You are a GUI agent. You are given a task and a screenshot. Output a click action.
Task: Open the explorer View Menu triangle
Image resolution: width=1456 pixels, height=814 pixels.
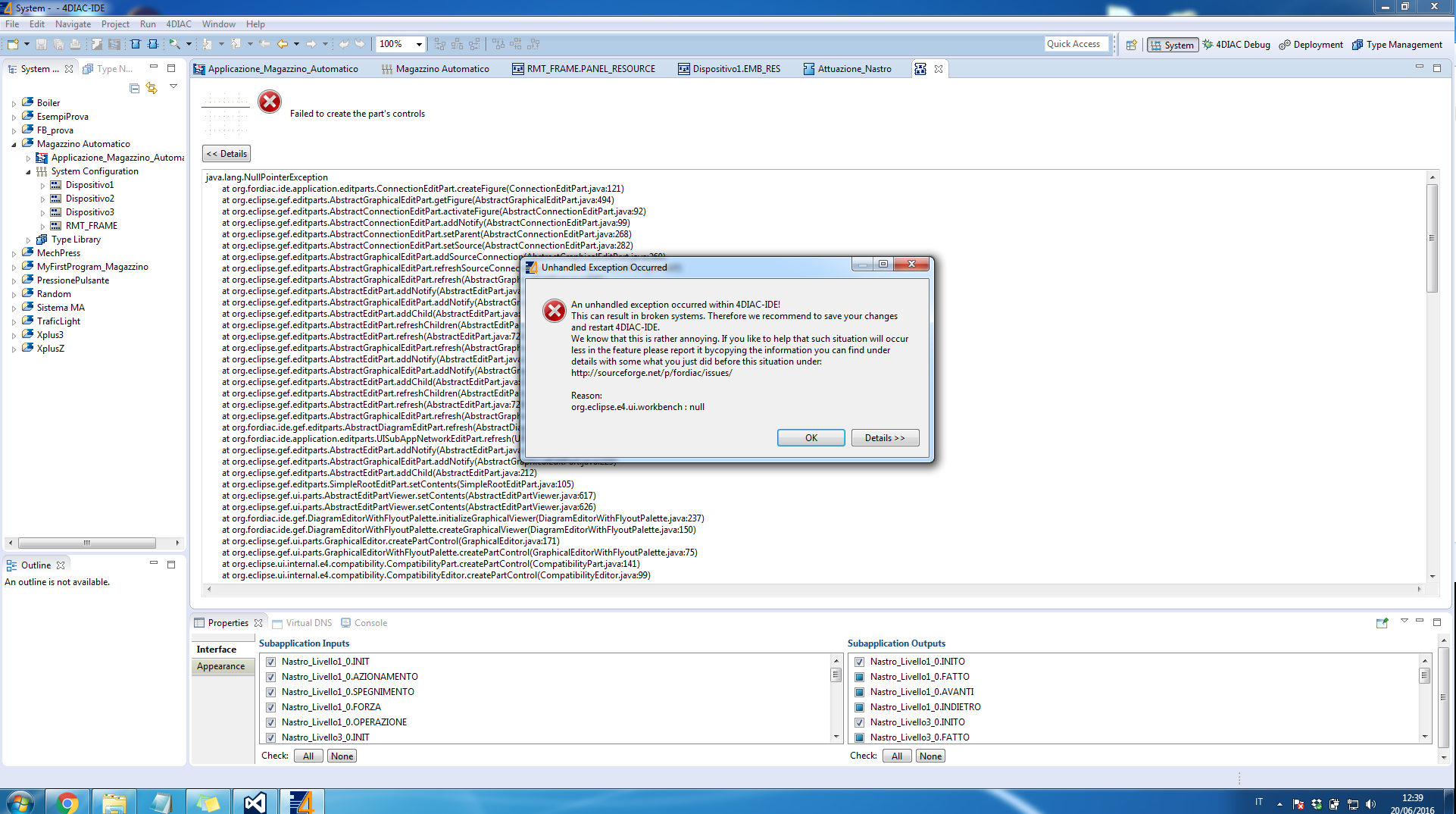[173, 86]
